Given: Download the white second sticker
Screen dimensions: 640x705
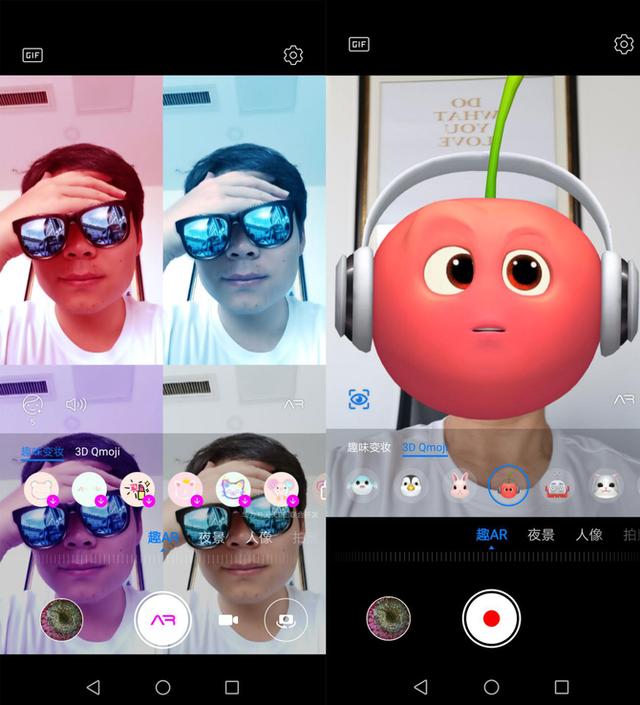Looking at the screenshot, I should tap(90, 489).
